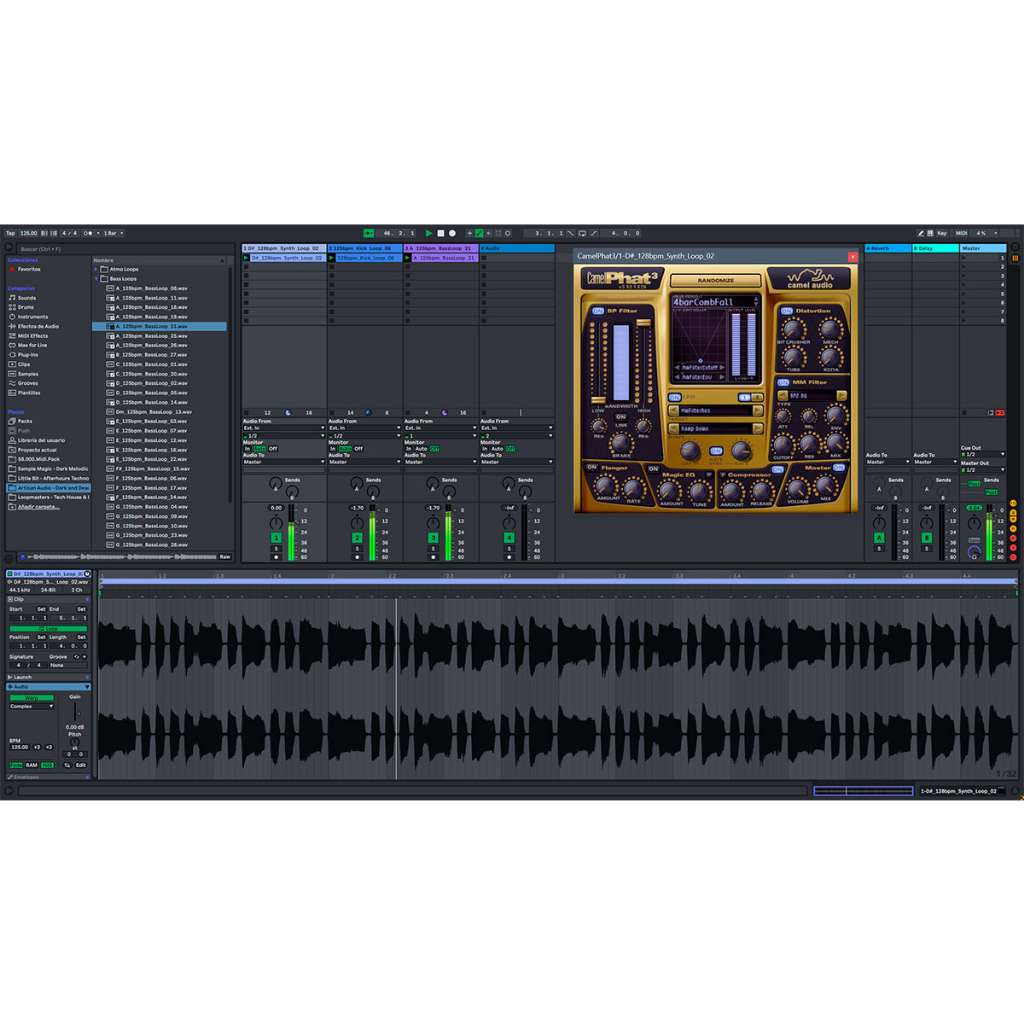The height and width of the screenshot is (1024, 1024).
Task: Enable the Key map mode switch
Action: (942, 233)
